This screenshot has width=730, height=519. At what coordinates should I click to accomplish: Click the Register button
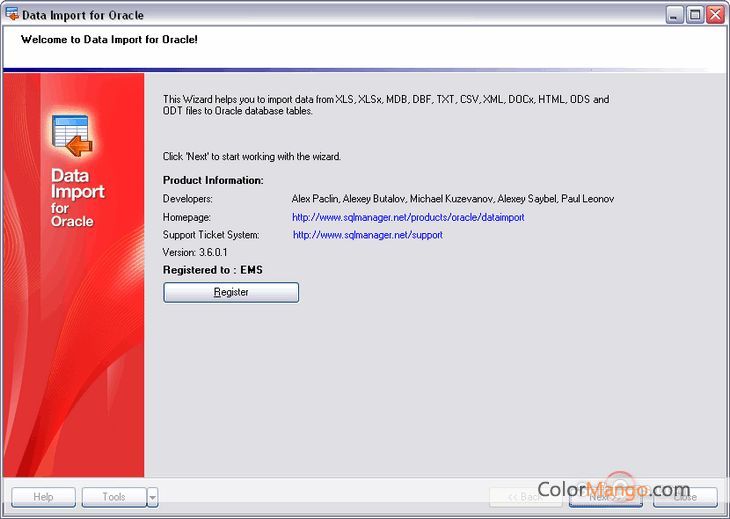pyautogui.click(x=231, y=292)
